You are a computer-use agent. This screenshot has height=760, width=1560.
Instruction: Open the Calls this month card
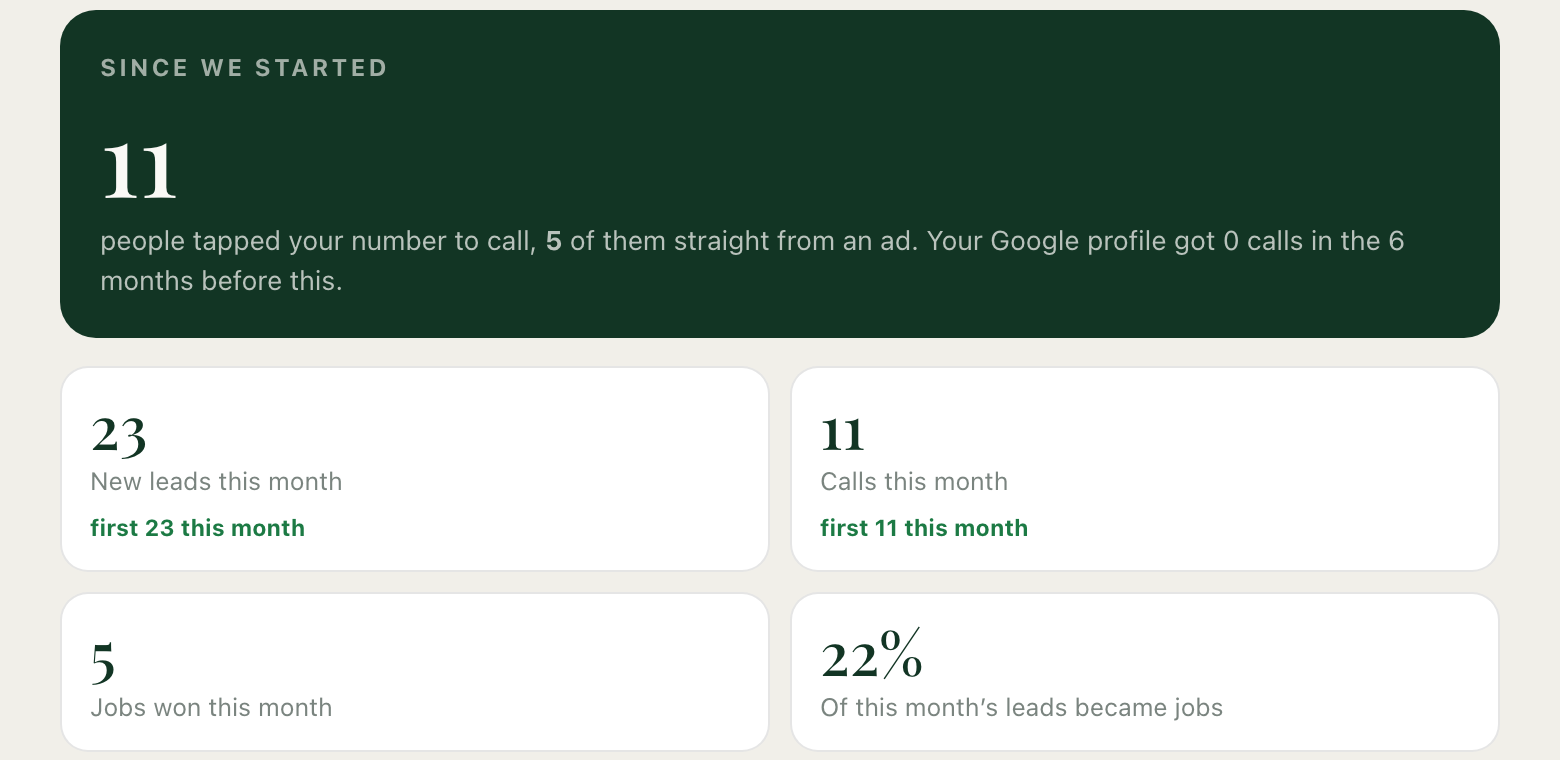click(x=1145, y=469)
